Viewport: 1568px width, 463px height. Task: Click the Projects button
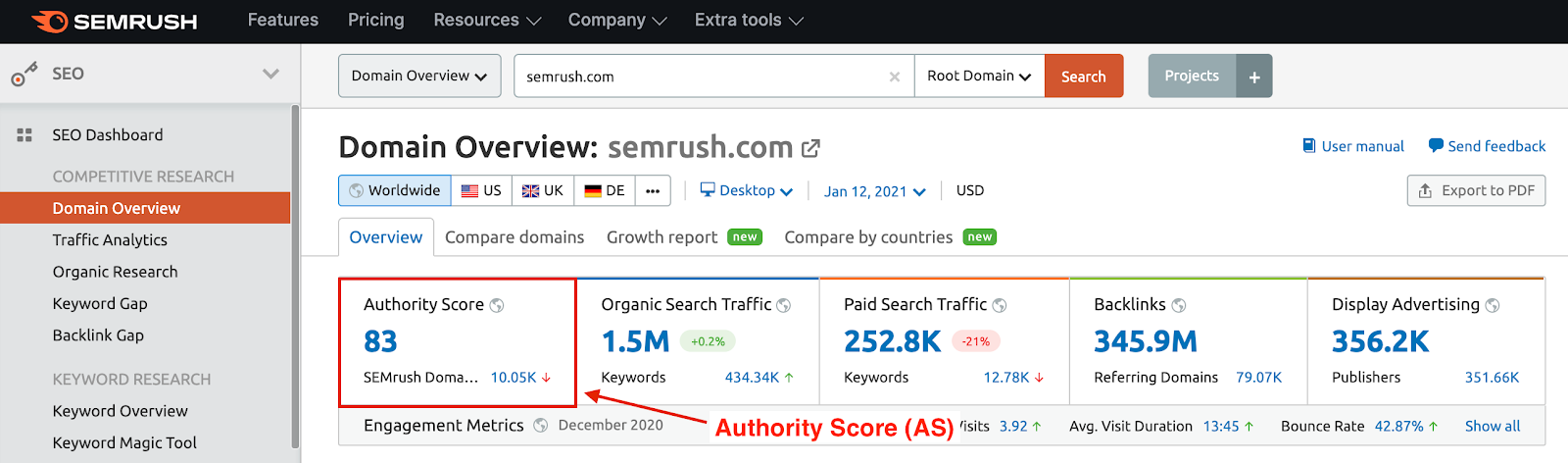click(1192, 76)
